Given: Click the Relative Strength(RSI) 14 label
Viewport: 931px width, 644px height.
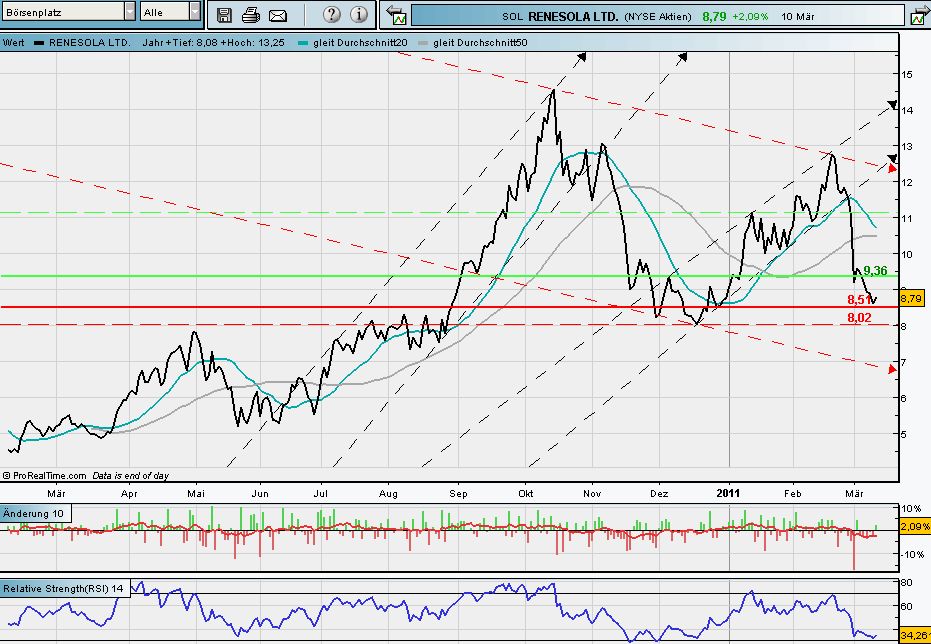Looking at the screenshot, I should click(x=63, y=589).
